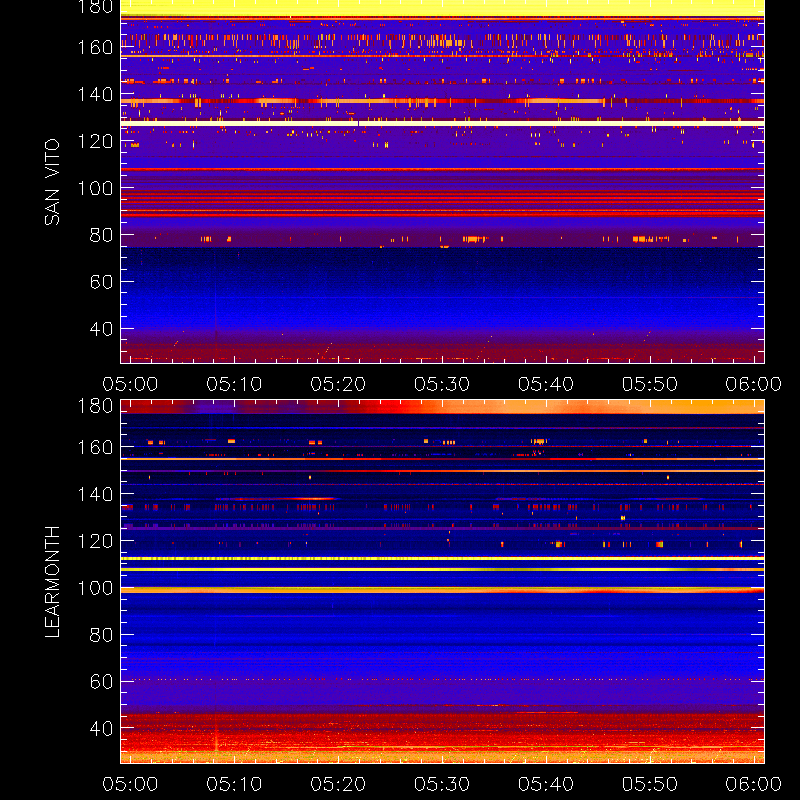Image resolution: width=800 pixels, height=800 pixels.
Task: Click 05:50 time label under Learmonth plot
Action: [x=650, y=784]
